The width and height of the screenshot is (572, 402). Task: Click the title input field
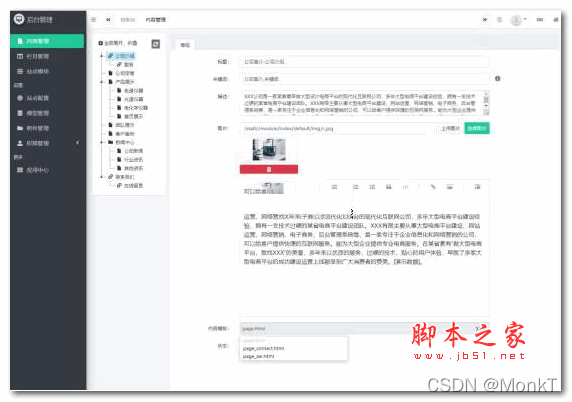364,62
